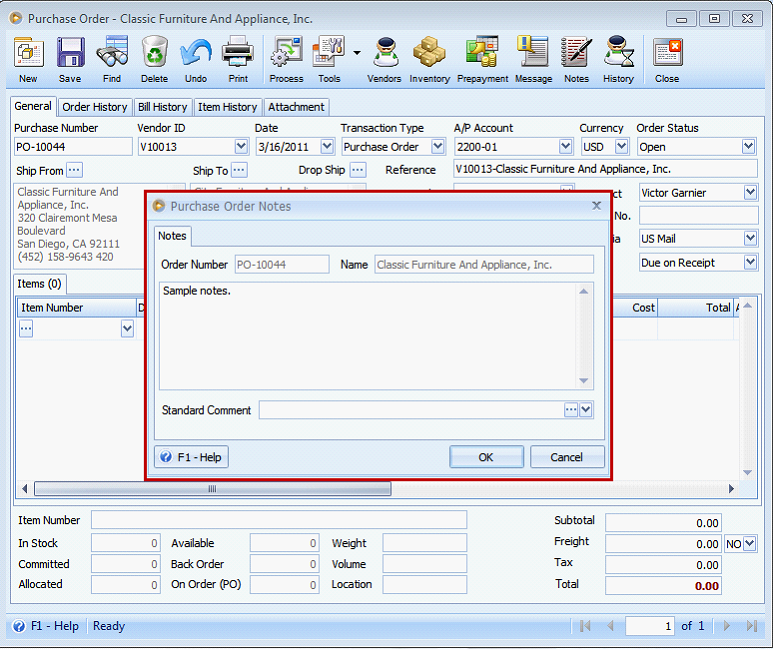Click the Undo toolbar icon
The image size is (774, 650).
(x=196, y=59)
